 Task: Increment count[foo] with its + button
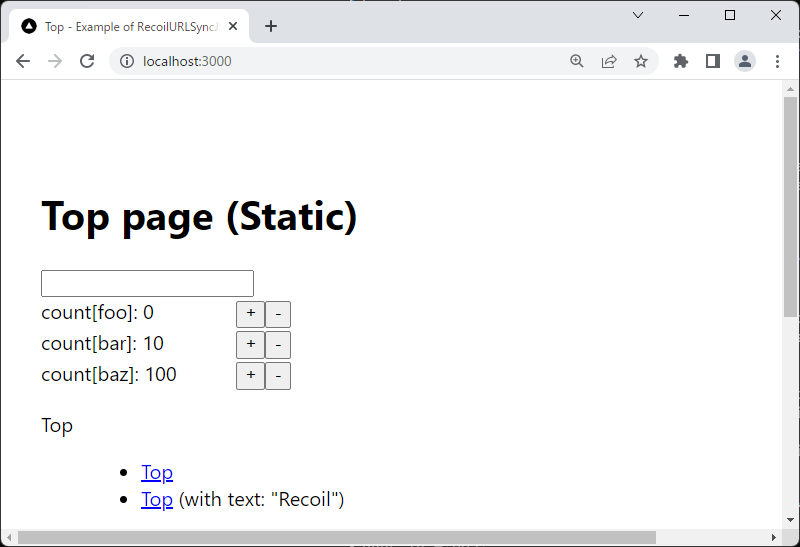pyautogui.click(x=251, y=314)
